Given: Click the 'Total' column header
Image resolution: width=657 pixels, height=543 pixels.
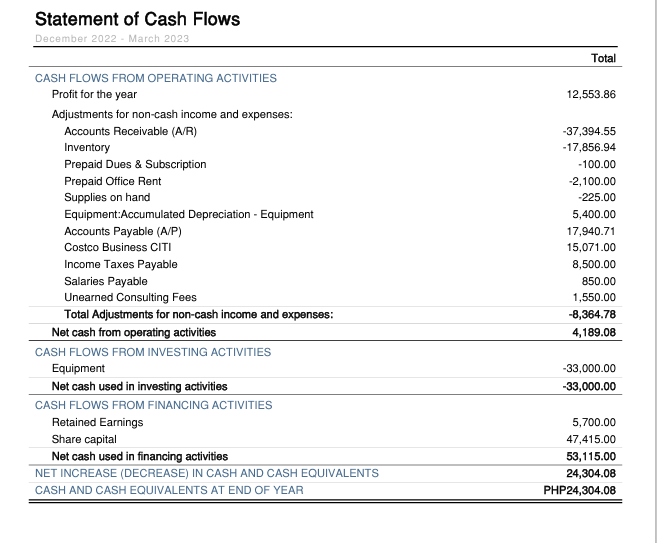Looking at the screenshot, I should pos(603,58).
